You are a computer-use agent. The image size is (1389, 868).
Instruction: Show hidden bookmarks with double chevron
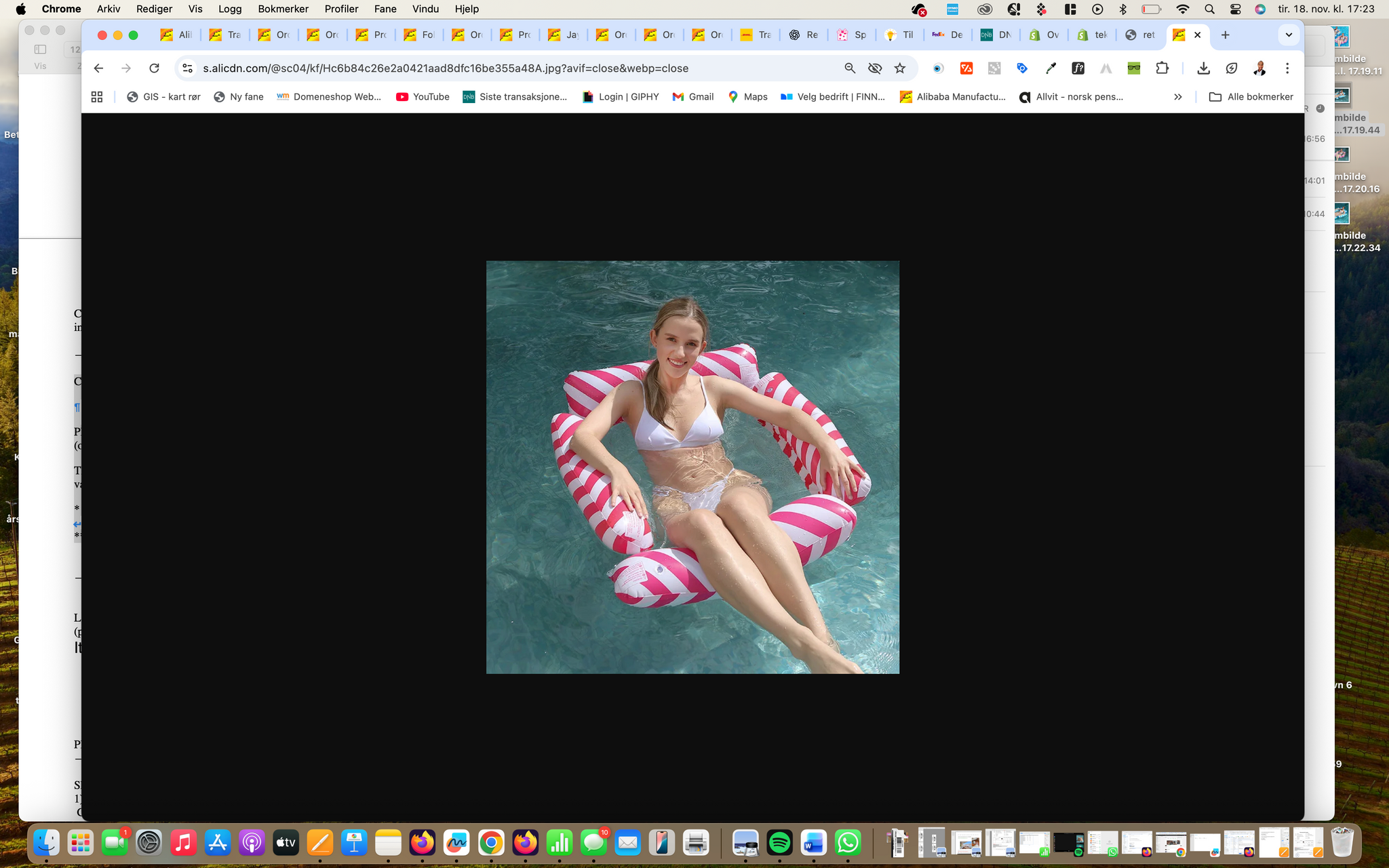pyautogui.click(x=1178, y=97)
